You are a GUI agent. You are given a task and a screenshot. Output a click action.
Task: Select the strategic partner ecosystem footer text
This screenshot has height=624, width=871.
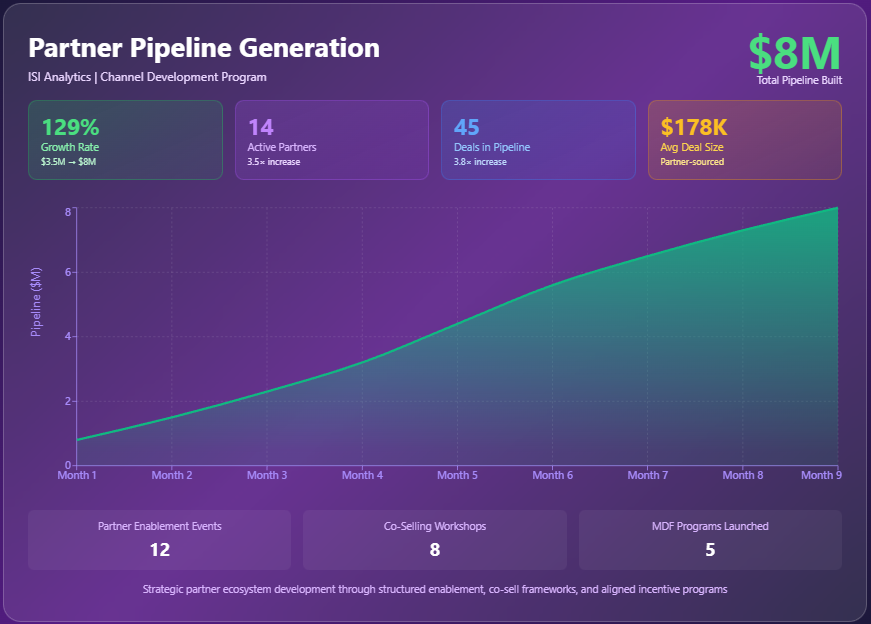[x=435, y=590]
